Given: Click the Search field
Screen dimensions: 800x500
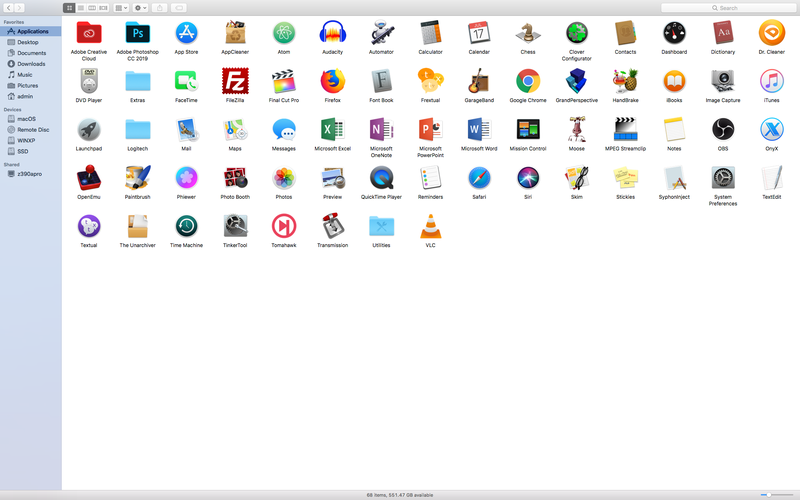Looking at the screenshot, I should (x=728, y=8).
